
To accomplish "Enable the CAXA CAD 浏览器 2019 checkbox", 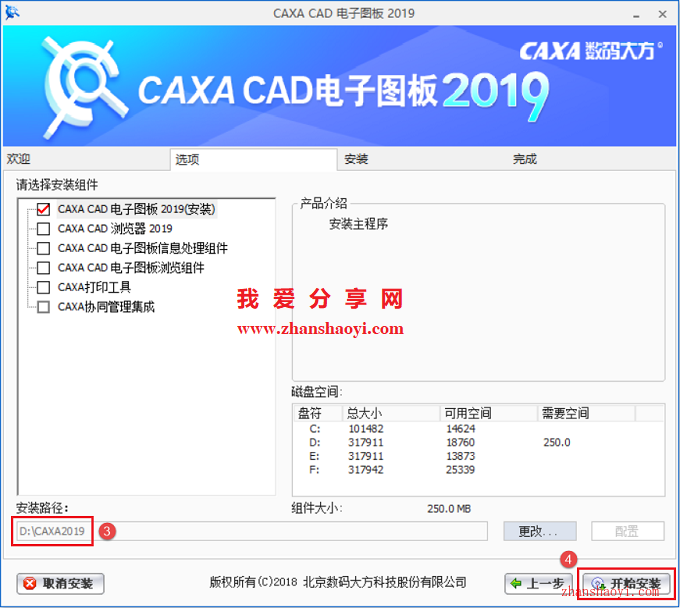I will (x=43, y=229).
